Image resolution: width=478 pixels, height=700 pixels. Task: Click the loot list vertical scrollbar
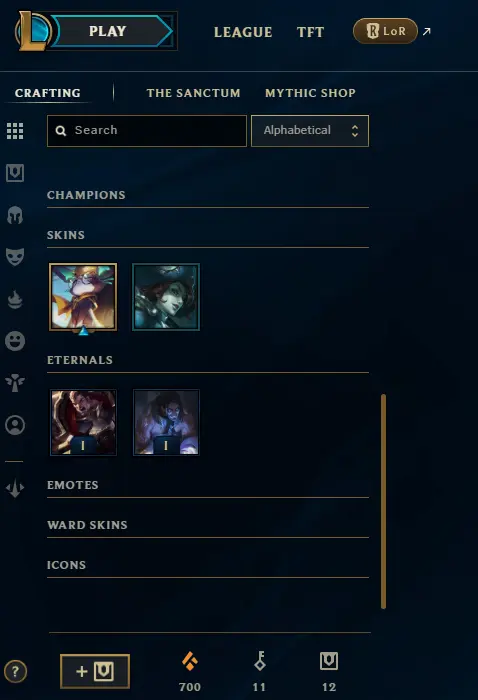coord(383,501)
